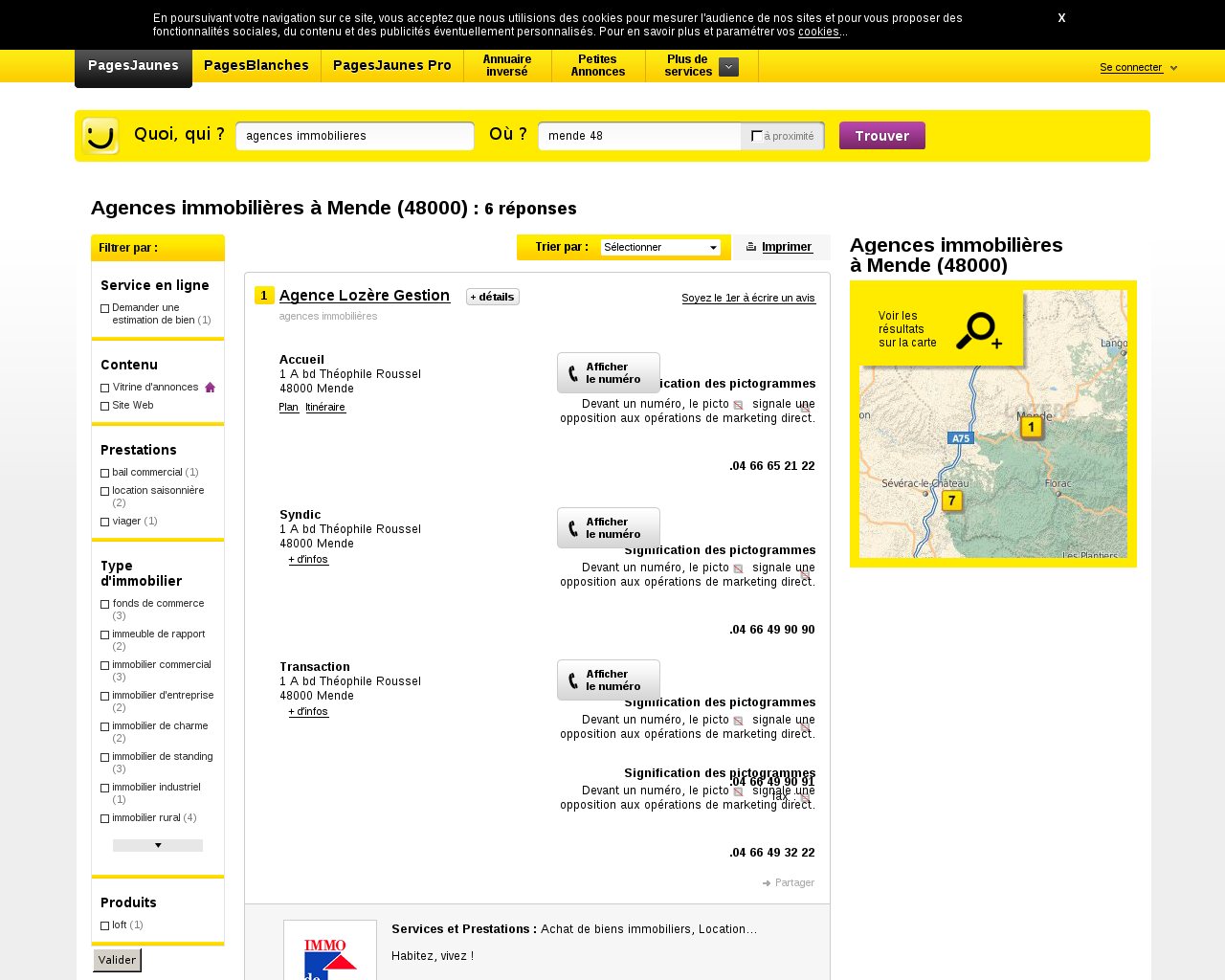Toggle location saisonnière filter
Screen dimensions: 1225x980
tap(105, 491)
